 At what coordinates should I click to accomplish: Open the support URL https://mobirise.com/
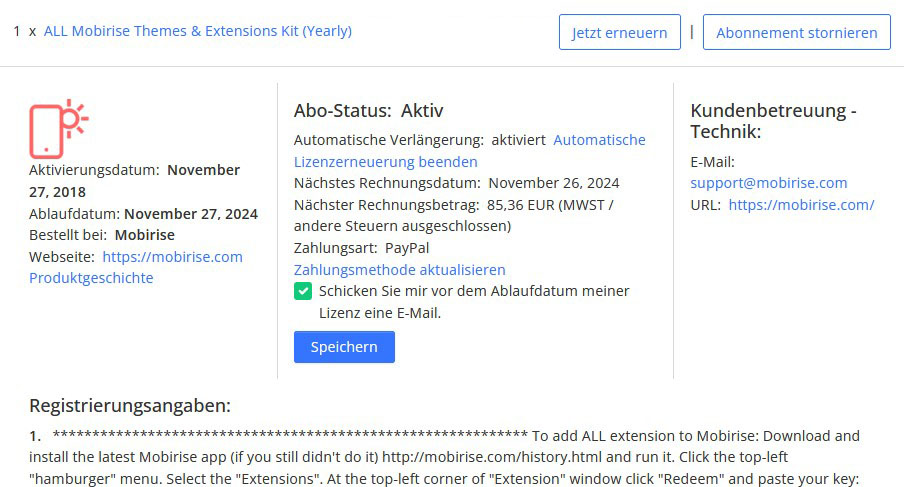801,205
